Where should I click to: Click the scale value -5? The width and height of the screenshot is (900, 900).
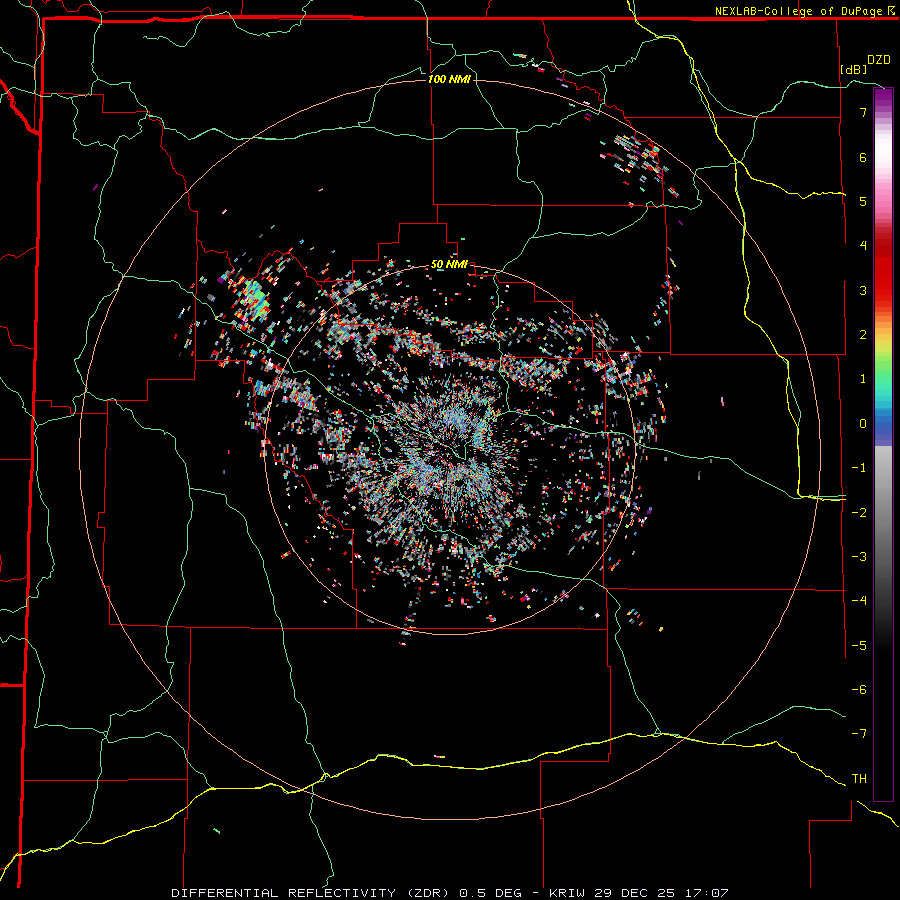point(859,645)
